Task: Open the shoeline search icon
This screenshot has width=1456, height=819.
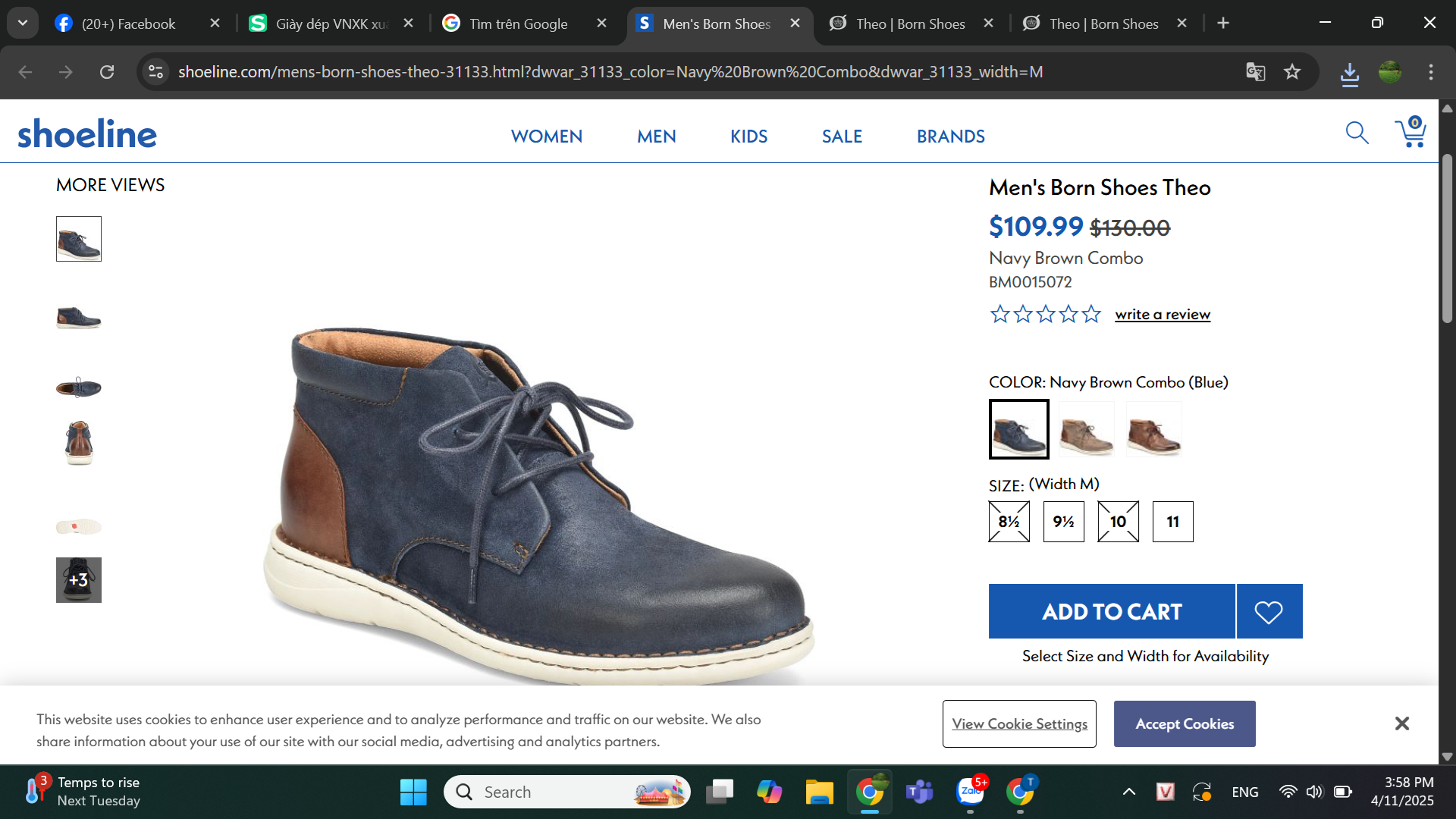Action: [1357, 133]
